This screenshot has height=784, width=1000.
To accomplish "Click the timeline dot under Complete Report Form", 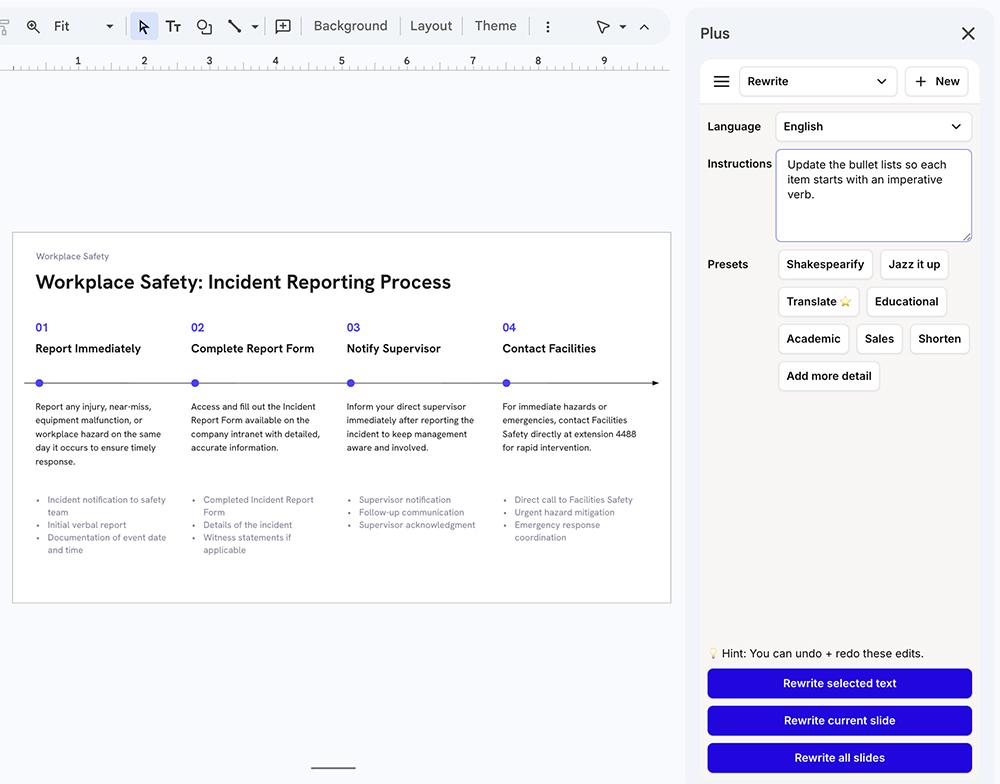I will tap(195, 383).
